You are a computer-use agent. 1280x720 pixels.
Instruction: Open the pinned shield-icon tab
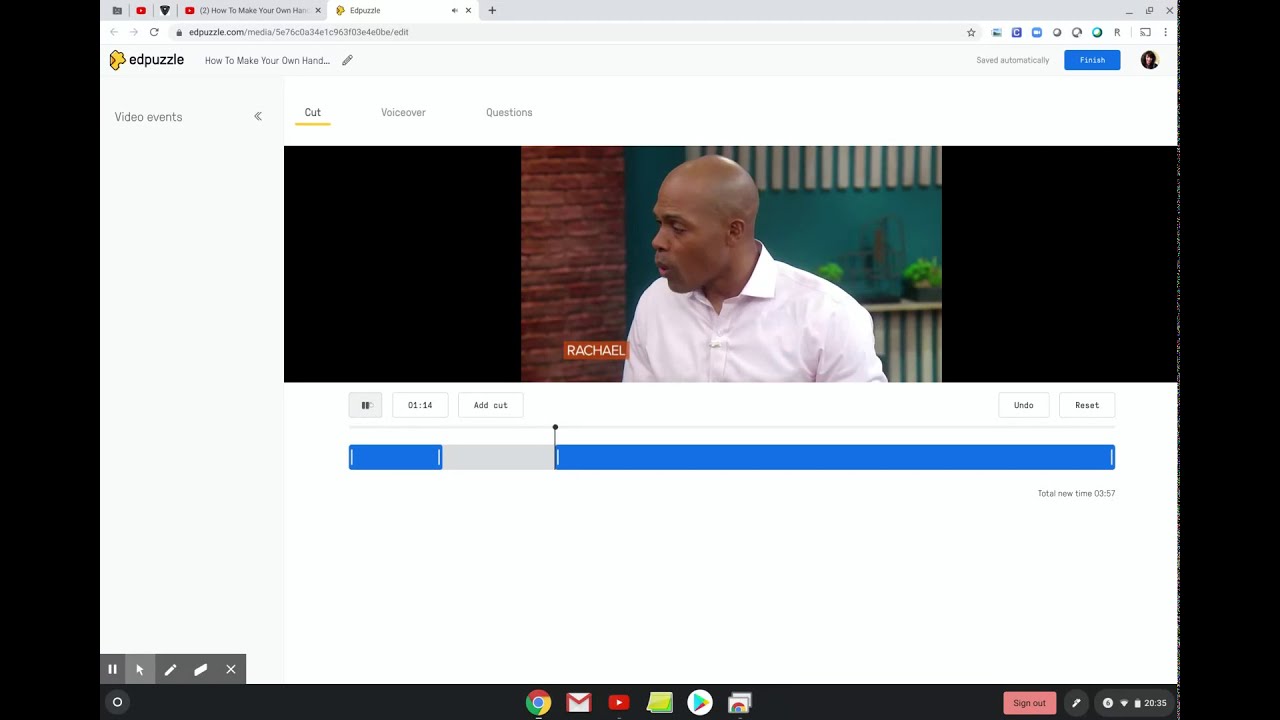165,11
